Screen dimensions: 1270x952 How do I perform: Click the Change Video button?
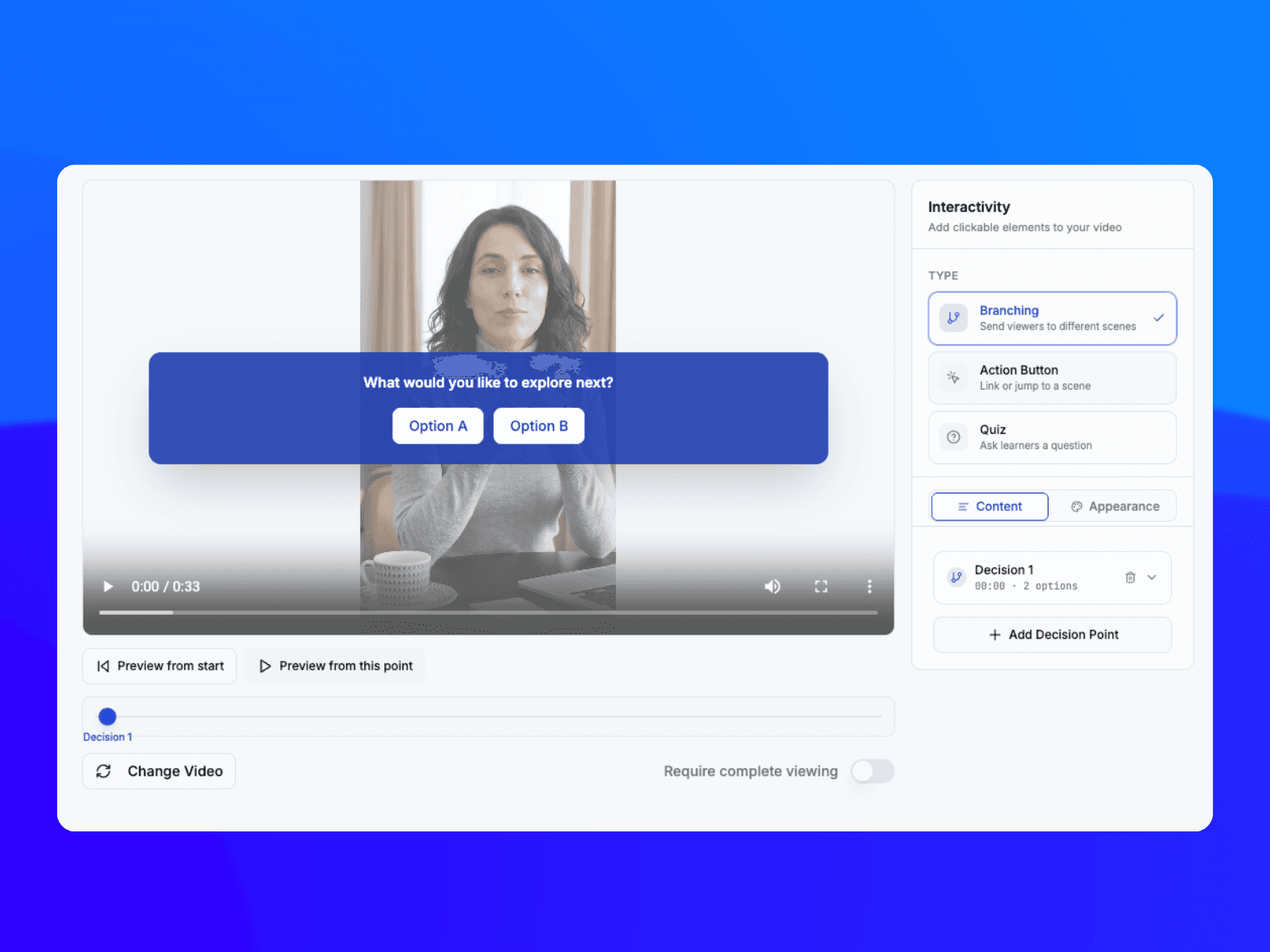pos(159,771)
